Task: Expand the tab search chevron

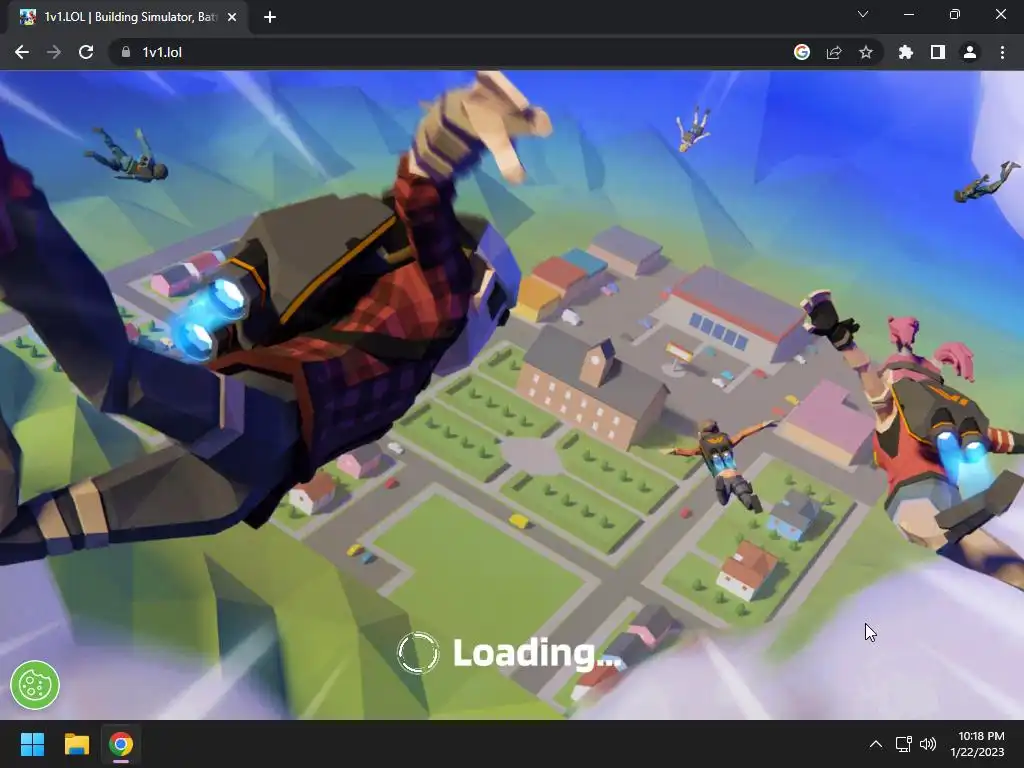Action: [x=863, y=14]
